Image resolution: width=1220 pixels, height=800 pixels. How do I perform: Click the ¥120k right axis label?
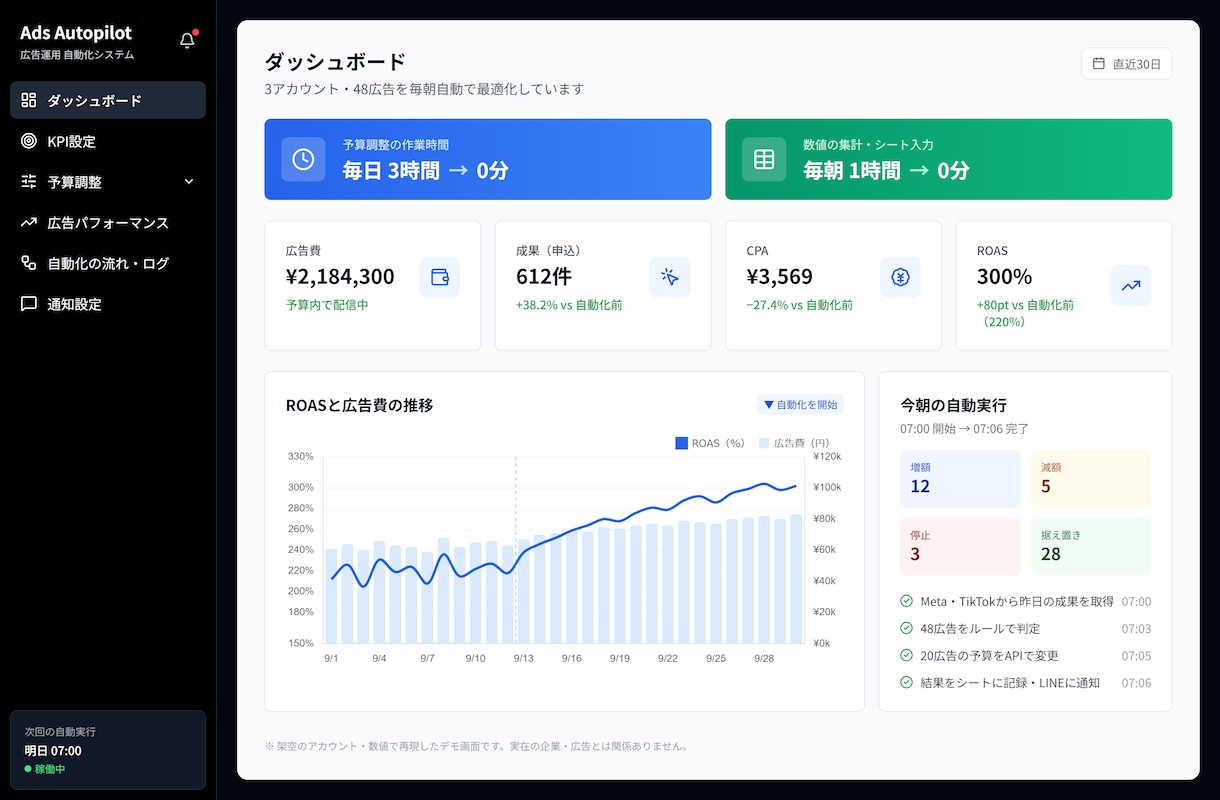pos(827,456)
